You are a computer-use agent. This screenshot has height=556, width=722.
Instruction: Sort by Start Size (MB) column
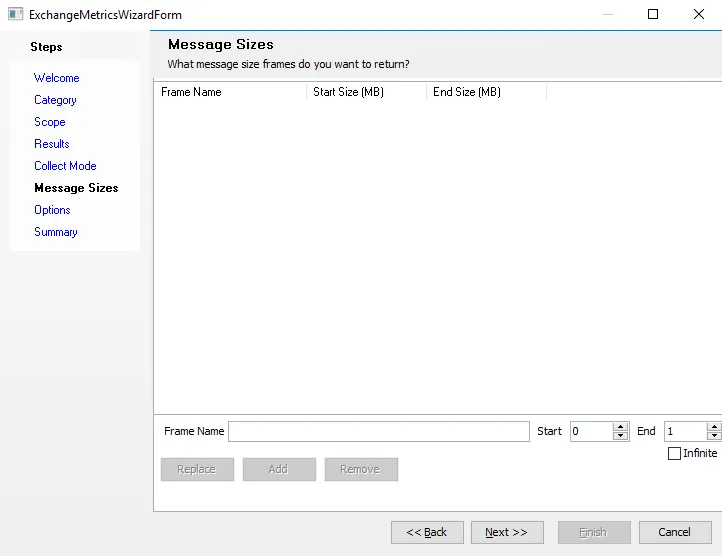coord(367,92)
